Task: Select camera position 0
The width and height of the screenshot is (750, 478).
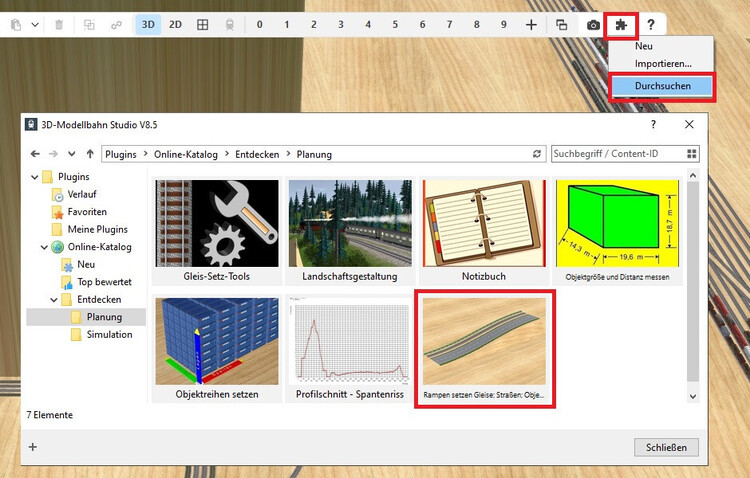Action: click(259, 24)
